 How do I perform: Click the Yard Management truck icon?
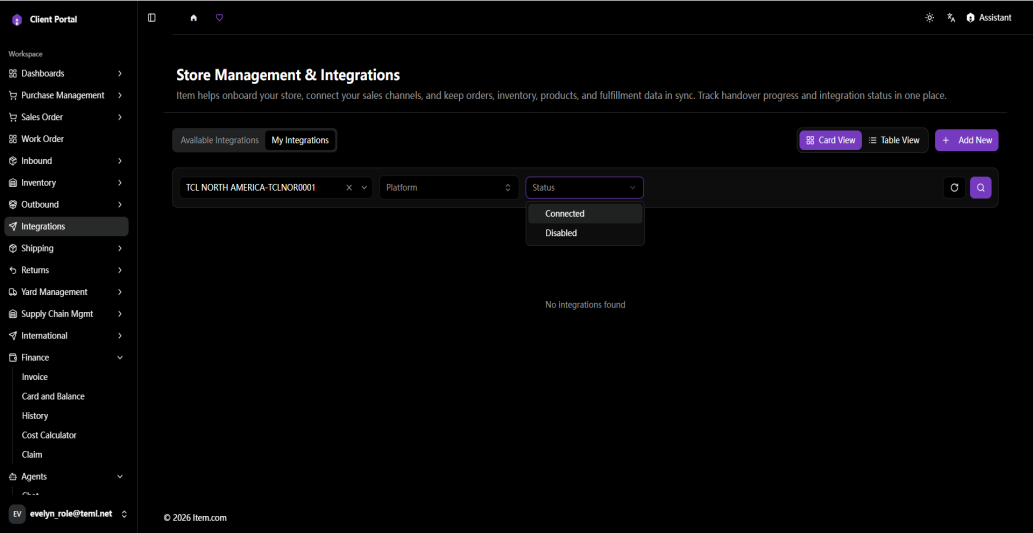tap(13, 292)
